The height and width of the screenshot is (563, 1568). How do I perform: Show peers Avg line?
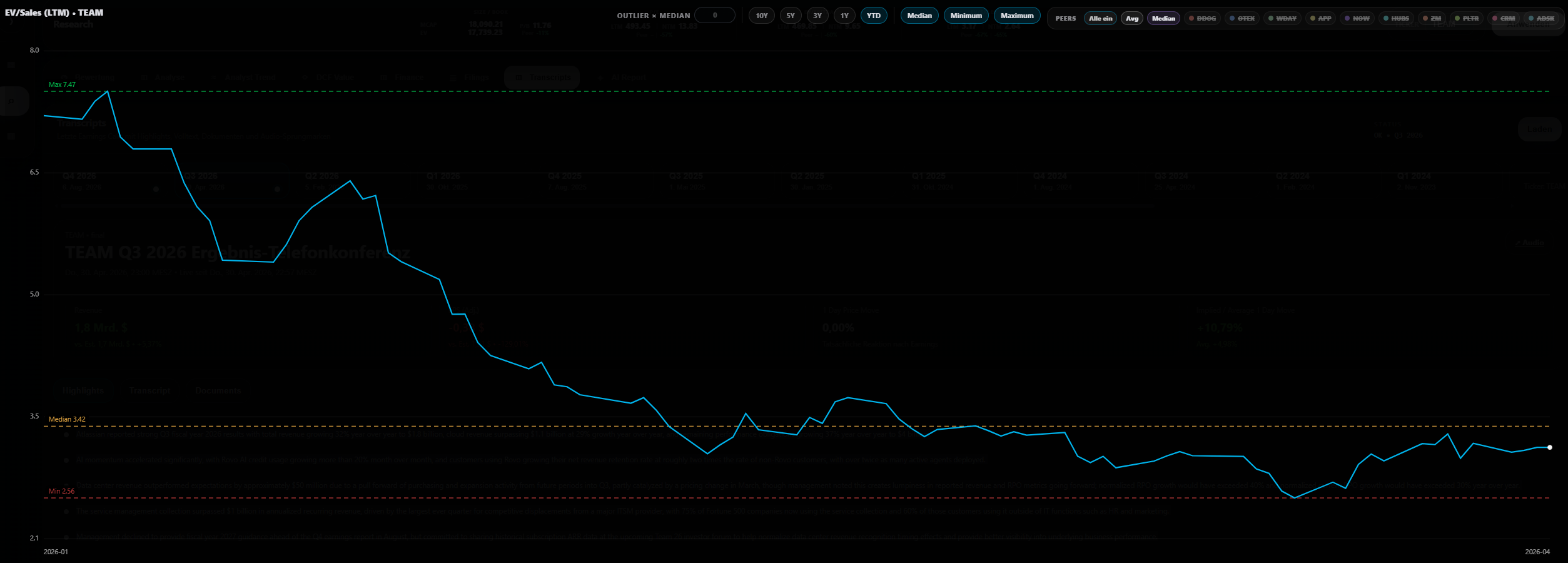pyautogui.click(x=1132, y=19)
